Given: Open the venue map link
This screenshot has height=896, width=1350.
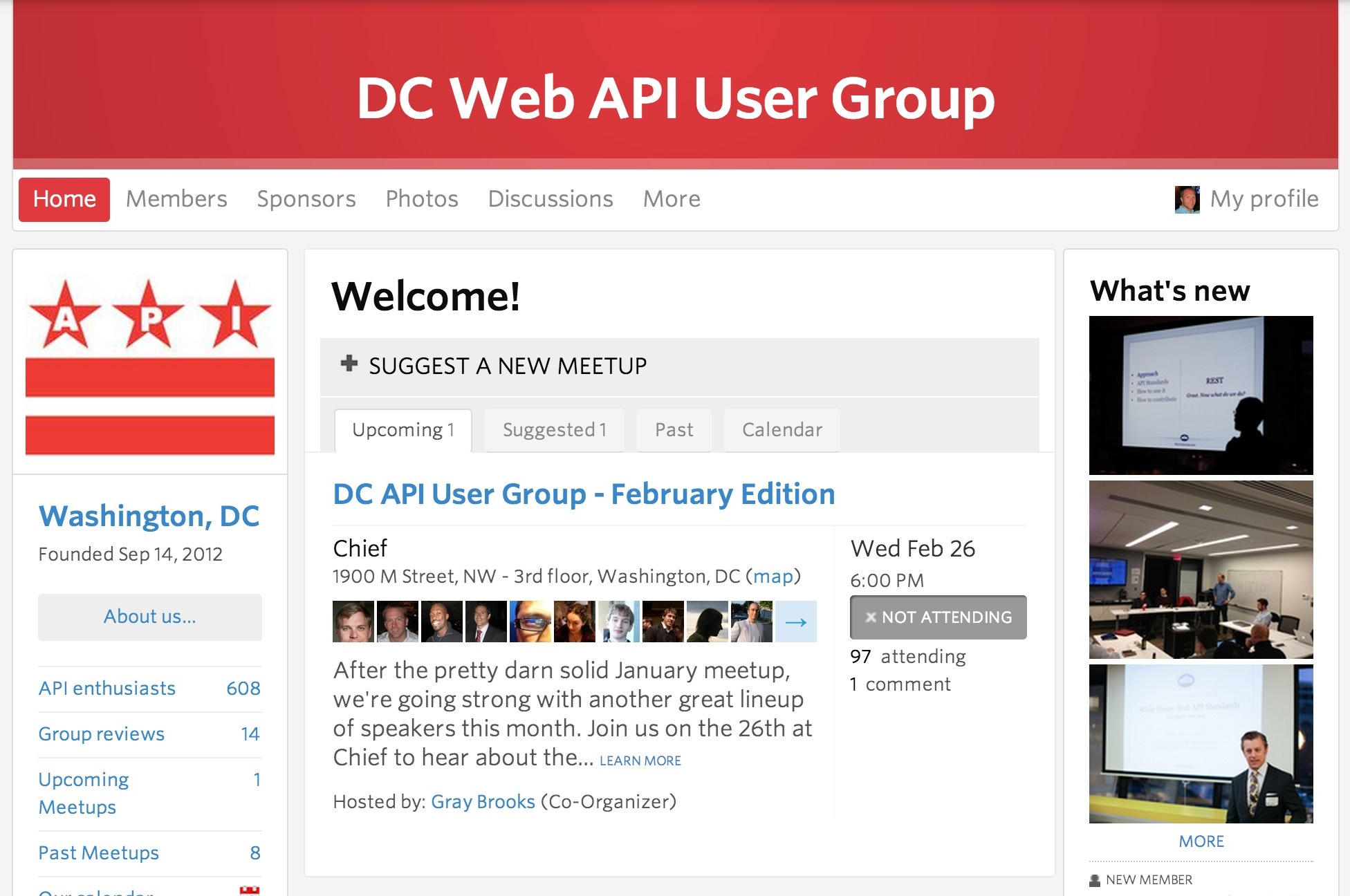Looking at the screenshot, I should pos(773,577).
